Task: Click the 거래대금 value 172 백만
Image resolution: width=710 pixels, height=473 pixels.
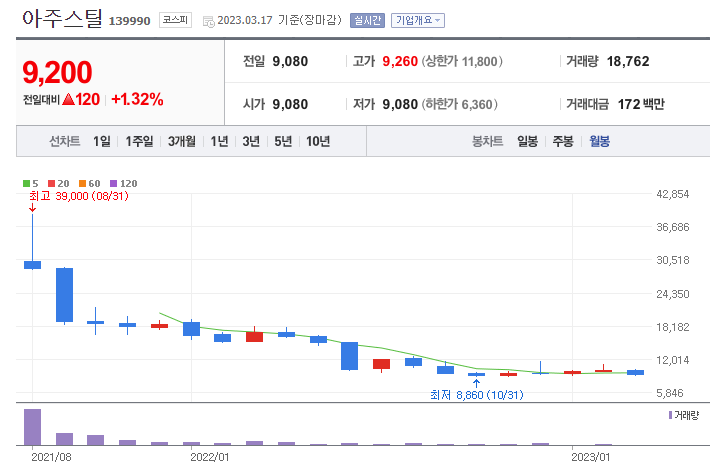Action: coord(641,104)
